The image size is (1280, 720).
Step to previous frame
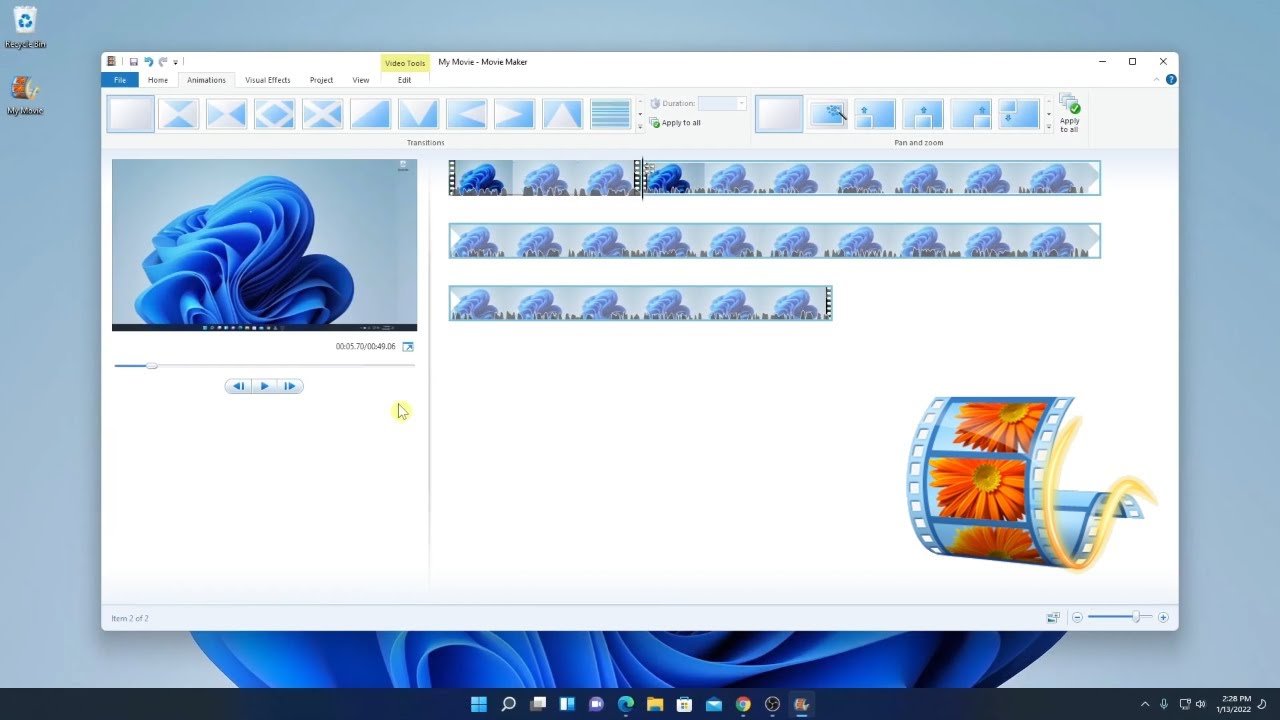tap(238, 386)
